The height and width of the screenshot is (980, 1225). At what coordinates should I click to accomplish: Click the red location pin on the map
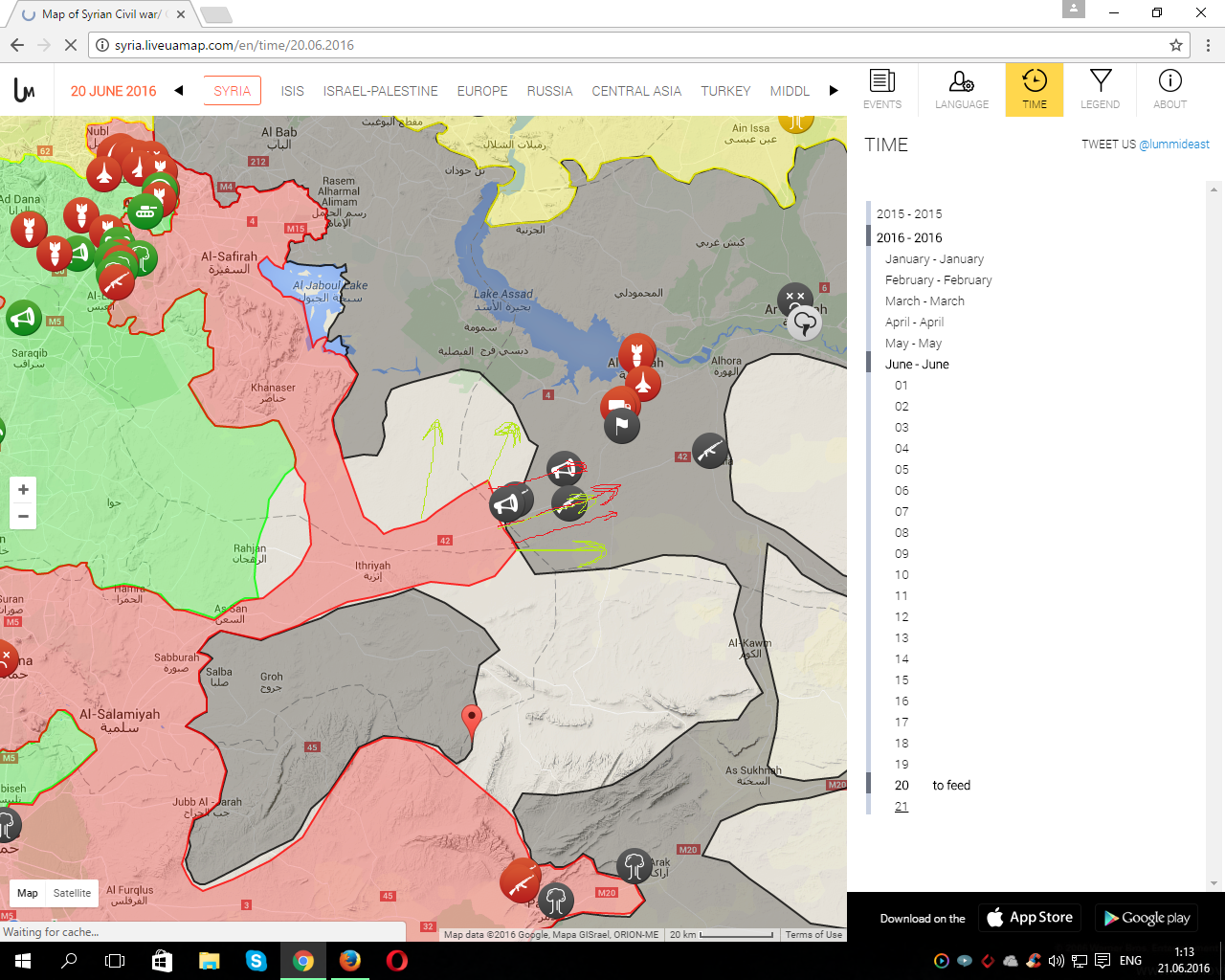coord(471,722)
